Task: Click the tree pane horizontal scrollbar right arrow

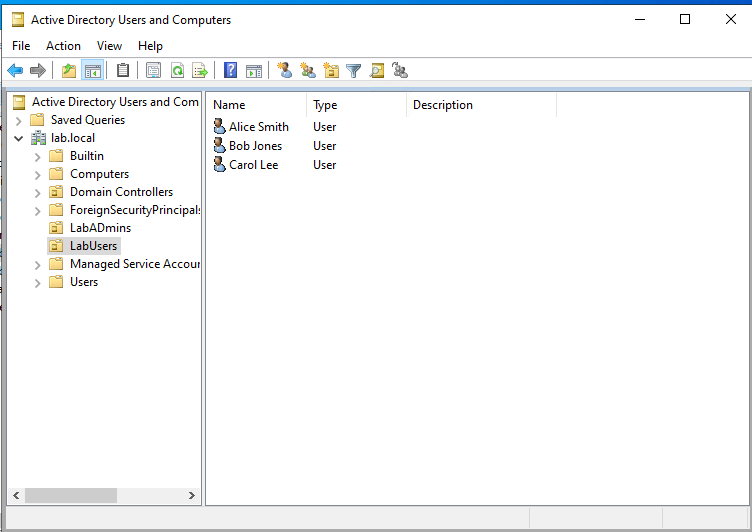Action: pos(193,495)
